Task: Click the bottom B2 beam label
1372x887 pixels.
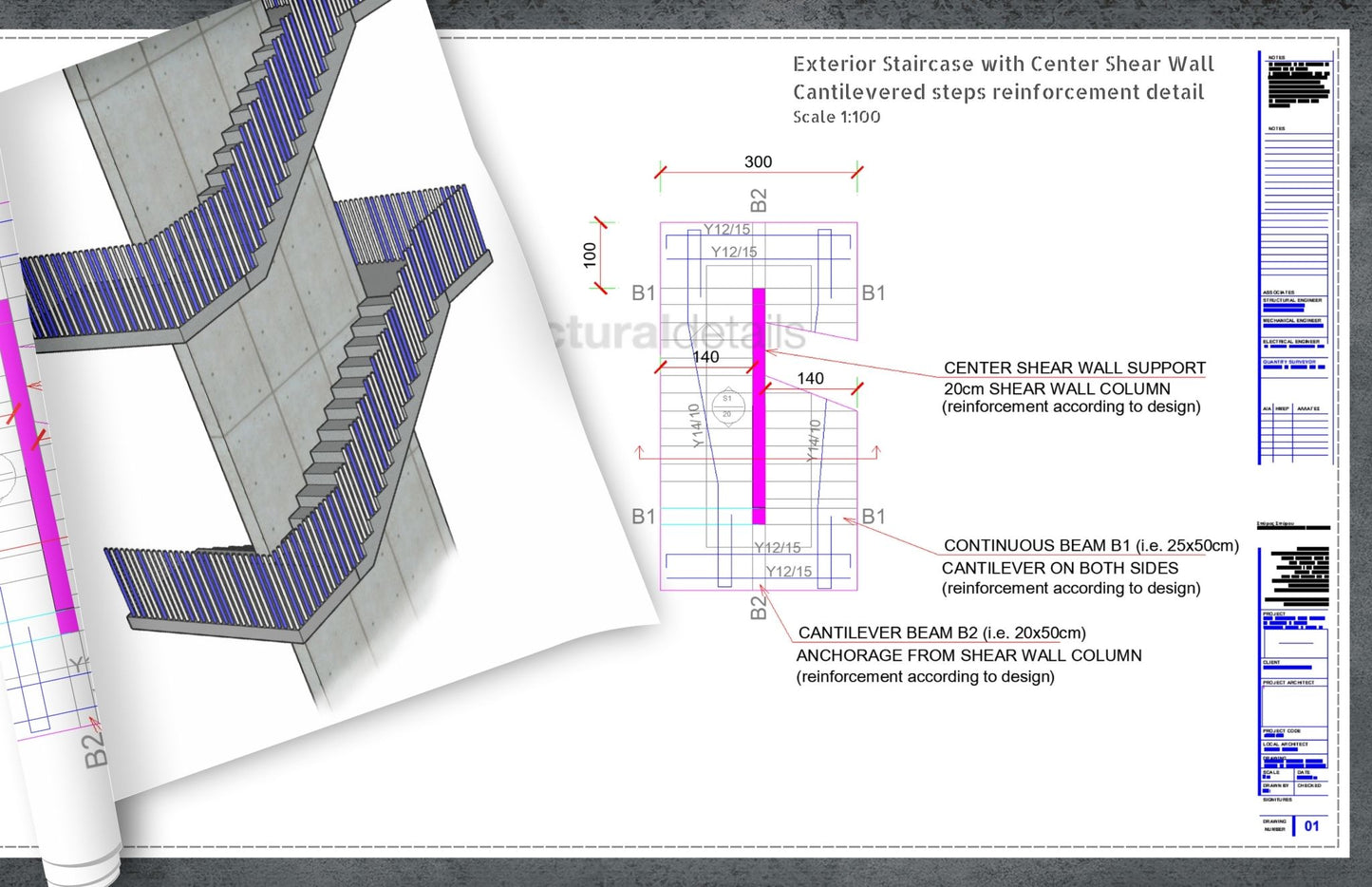Action: click(x=758, y=607)
